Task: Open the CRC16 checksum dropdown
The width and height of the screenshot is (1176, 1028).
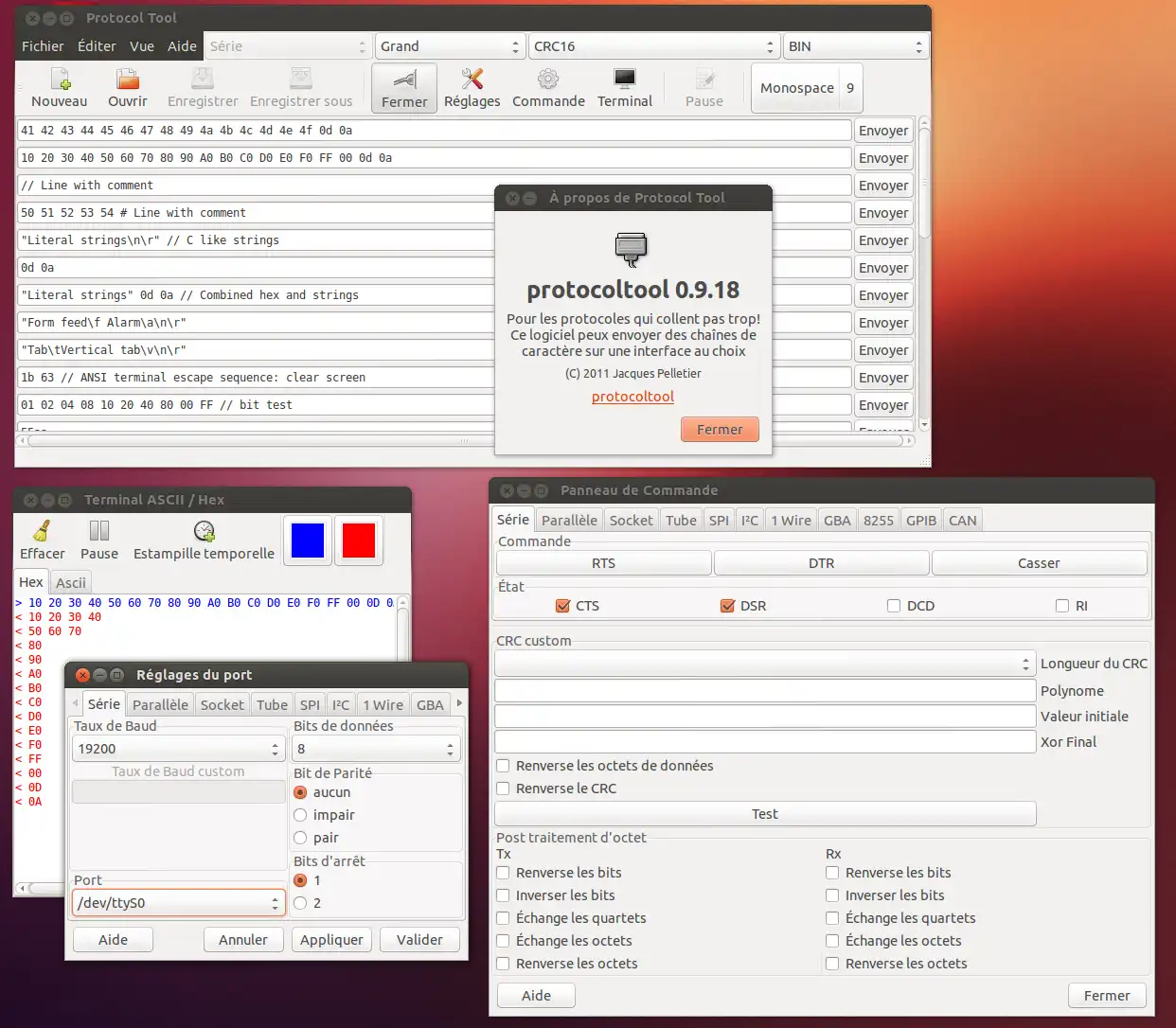Action: click(654, 46)
